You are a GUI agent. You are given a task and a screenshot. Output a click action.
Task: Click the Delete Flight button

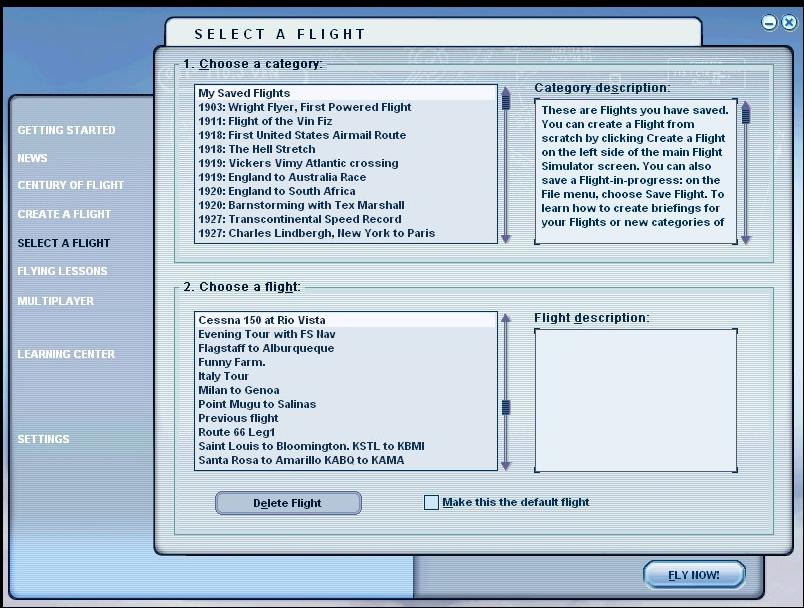pos(288,503)
